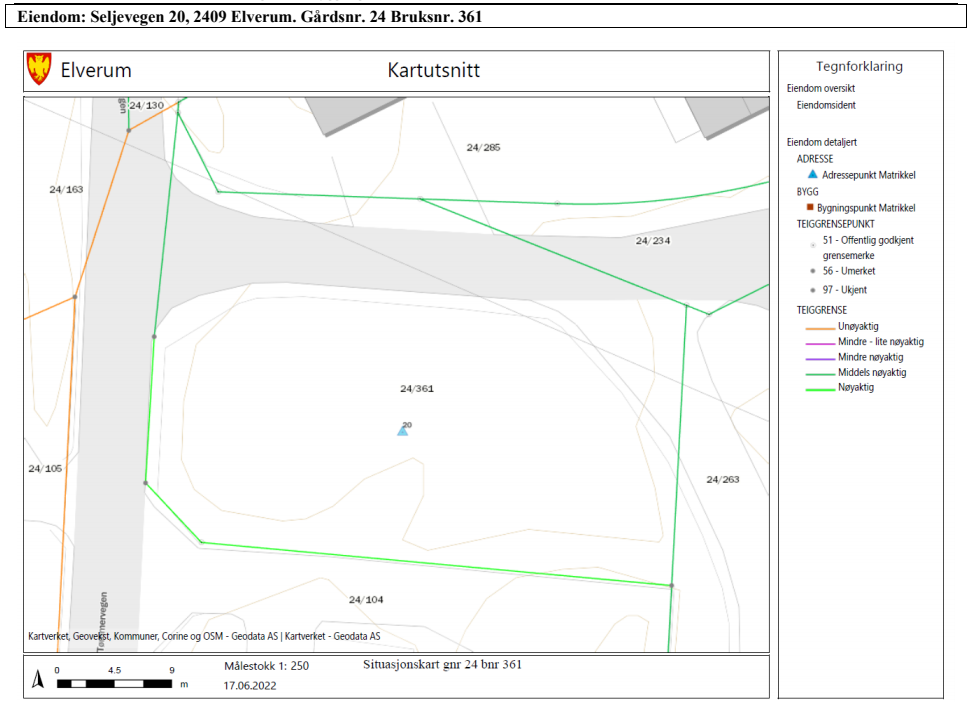
Task: Click the Eiendom Seljevegen 20 header line
Action: coord(250,17)
